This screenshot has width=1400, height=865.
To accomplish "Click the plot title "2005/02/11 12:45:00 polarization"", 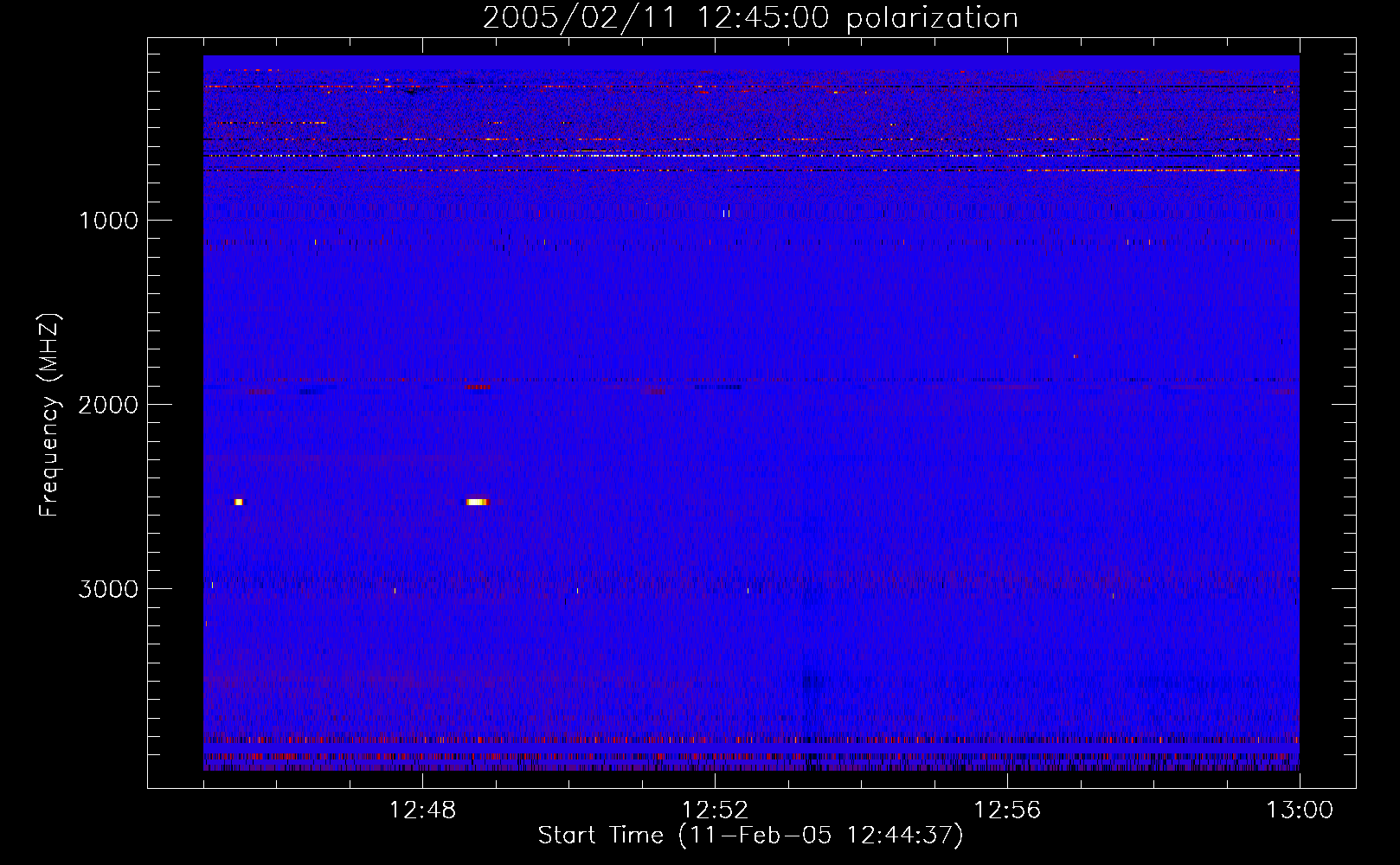I will point(750,18).
